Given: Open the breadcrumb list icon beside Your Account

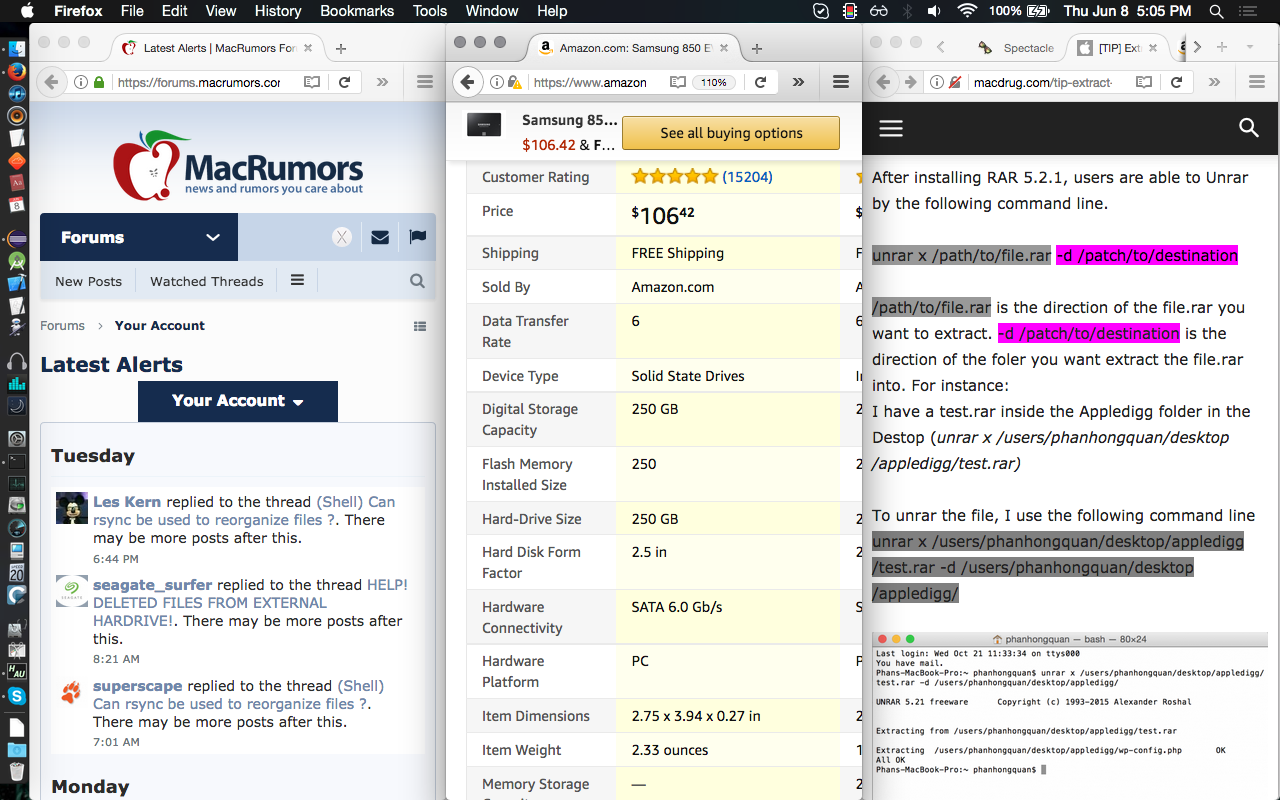Looking at the screenshot, I should coord(420,326).
